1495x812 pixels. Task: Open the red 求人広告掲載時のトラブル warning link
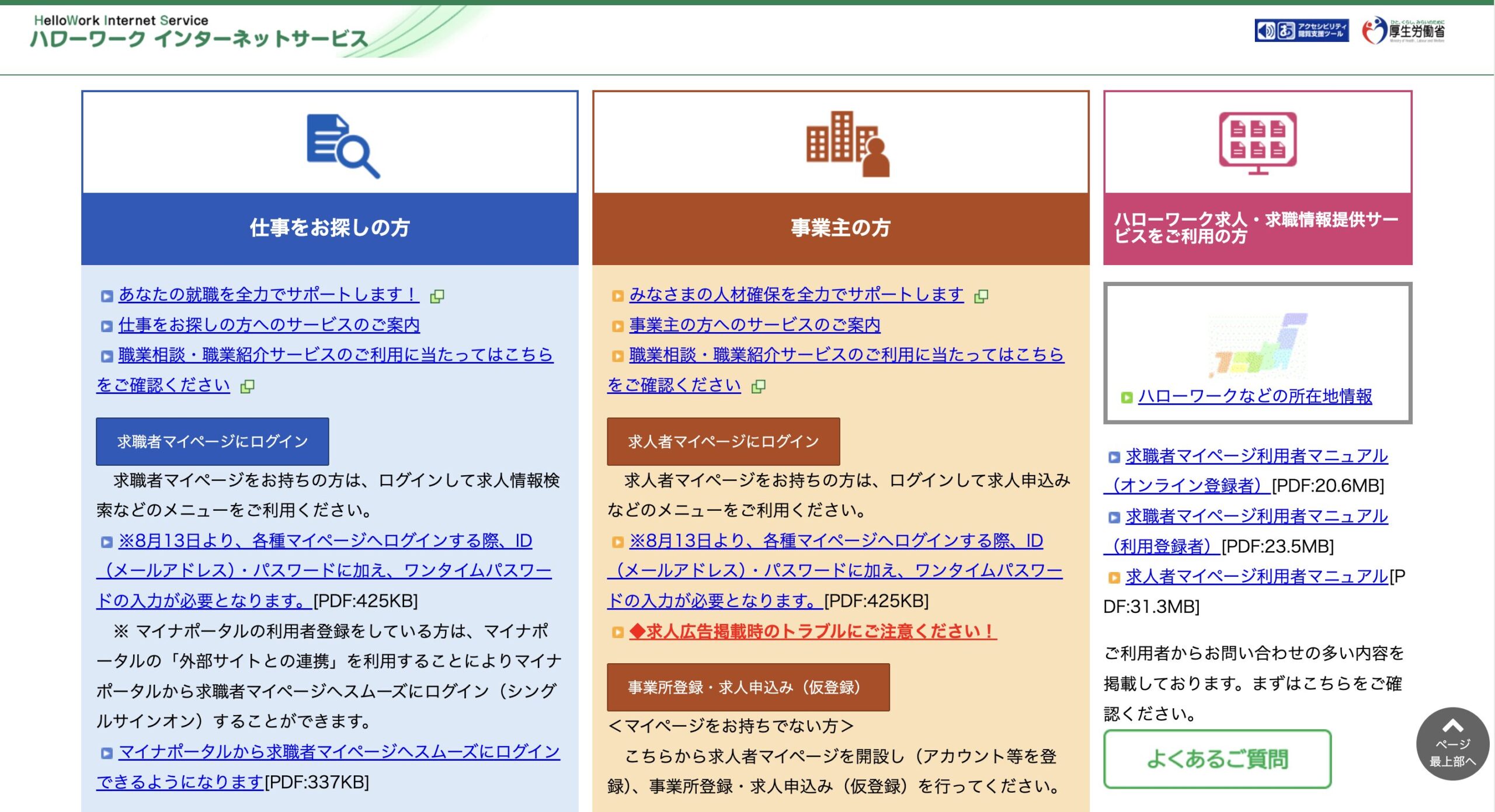812,632
